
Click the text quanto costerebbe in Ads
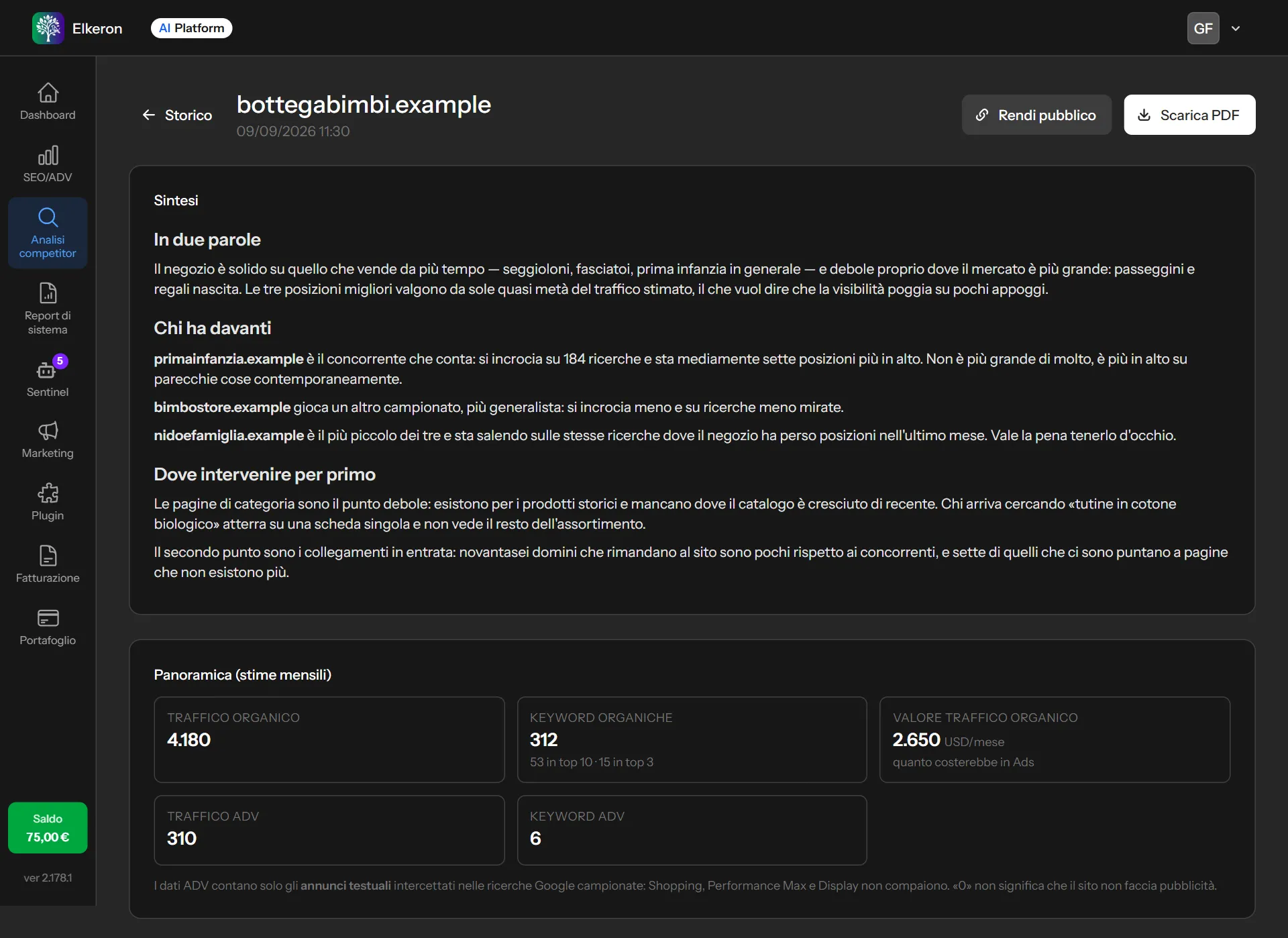pos(963,762)
